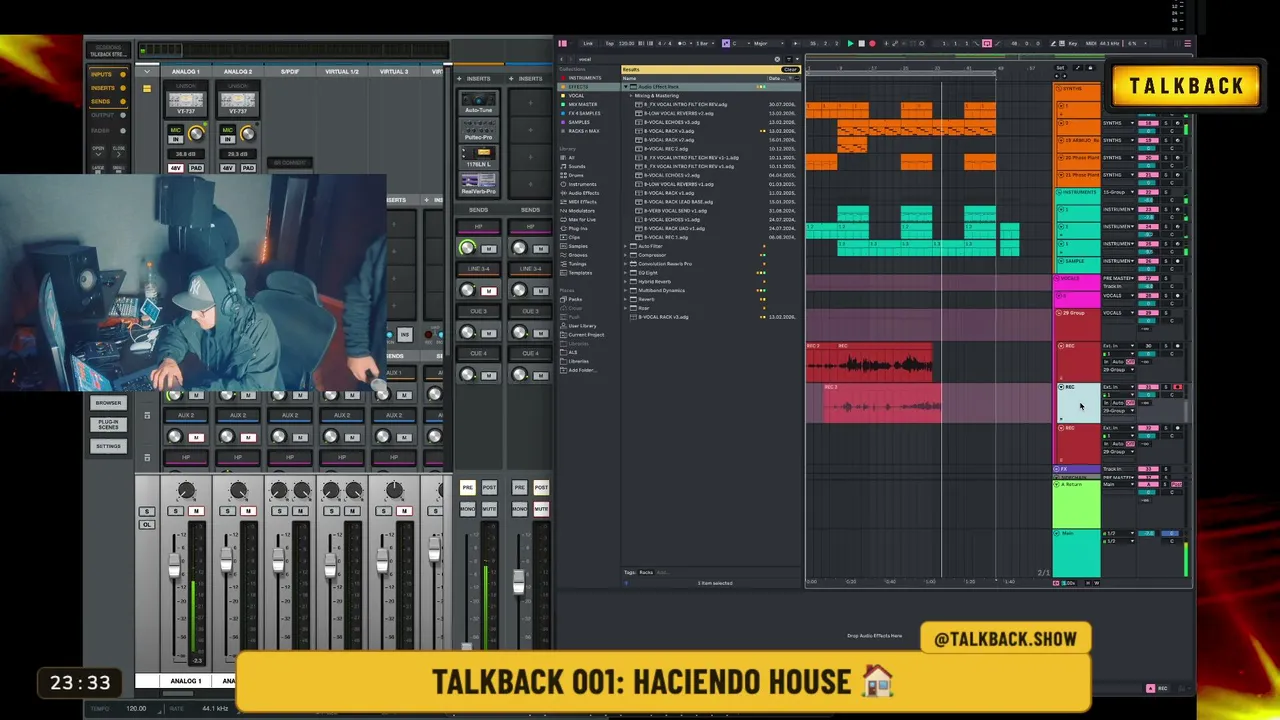Select the Max for Live icon
The height and width of the screenshot is (720, 1280).
564,220
